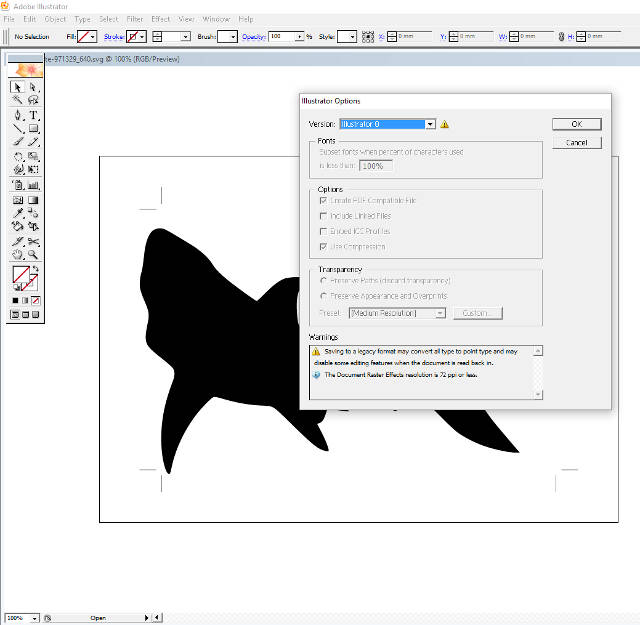Image resolution: width=640 pixels, height=625 pixels.
Task: Select the Selection (black arrow) tool
Action: (x=17, y=87)
